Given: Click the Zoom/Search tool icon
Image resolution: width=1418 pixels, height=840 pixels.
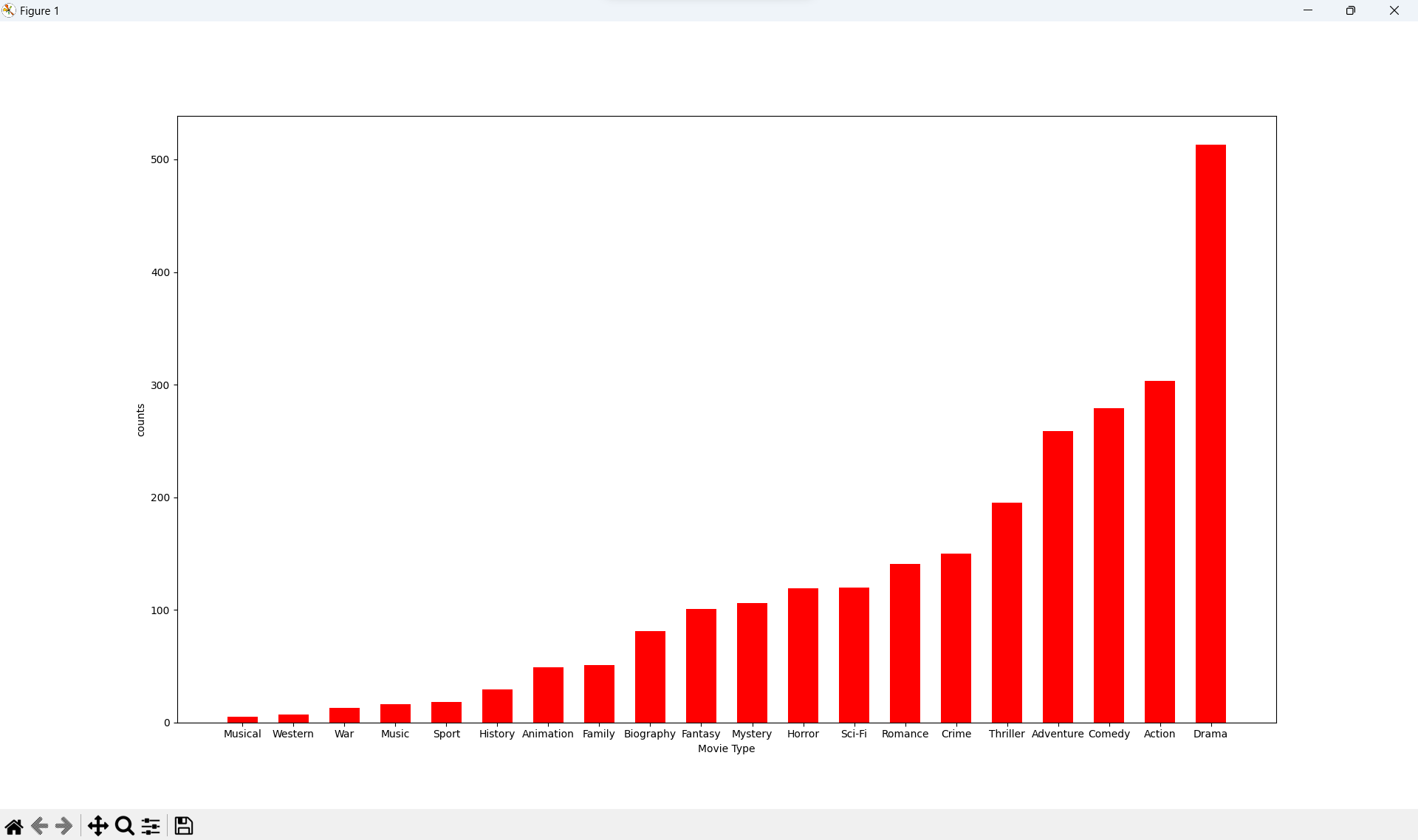Looking at the screenshot, I should (125, 825).
